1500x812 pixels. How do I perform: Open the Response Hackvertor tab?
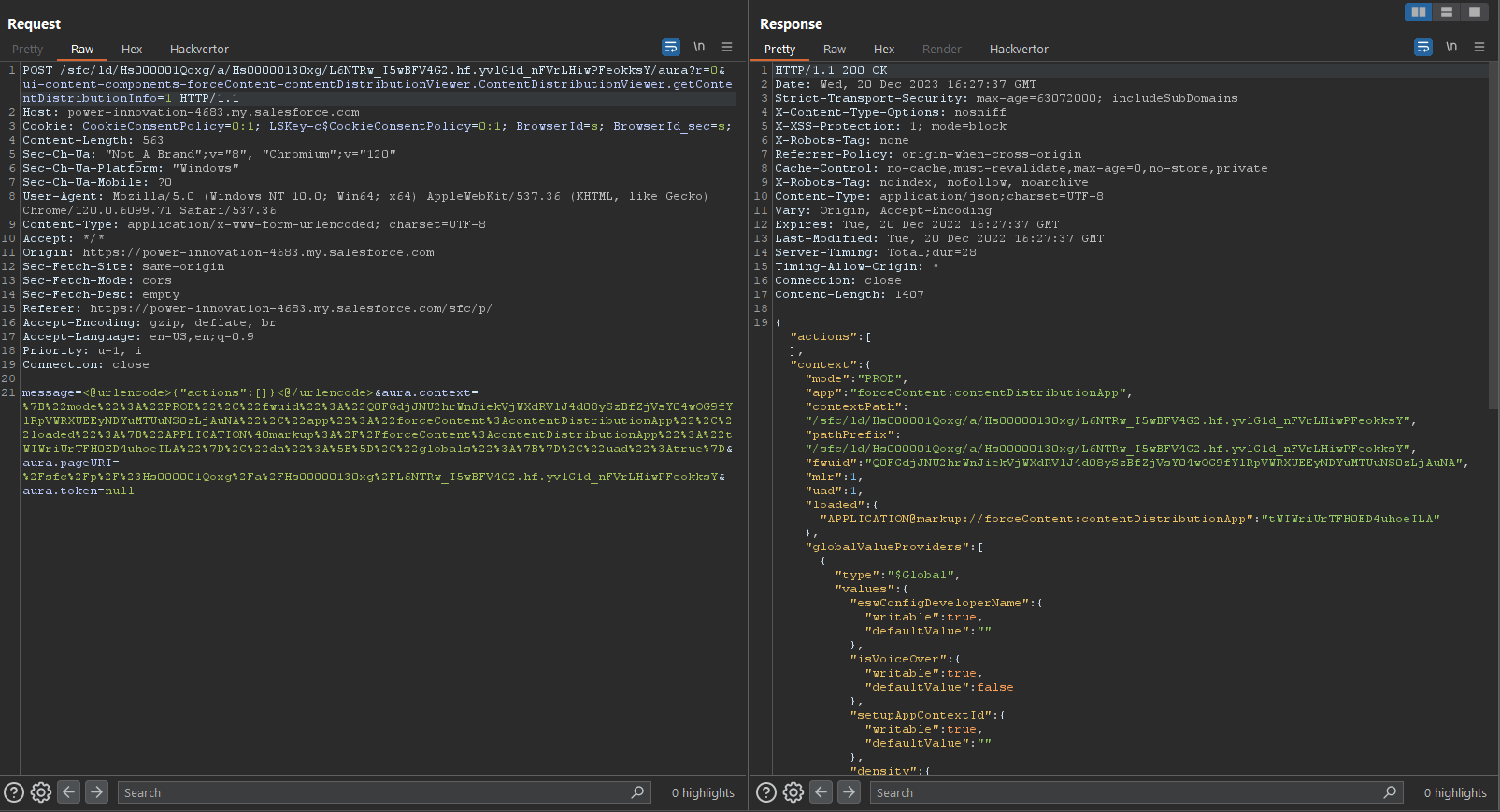(1019, 50)
